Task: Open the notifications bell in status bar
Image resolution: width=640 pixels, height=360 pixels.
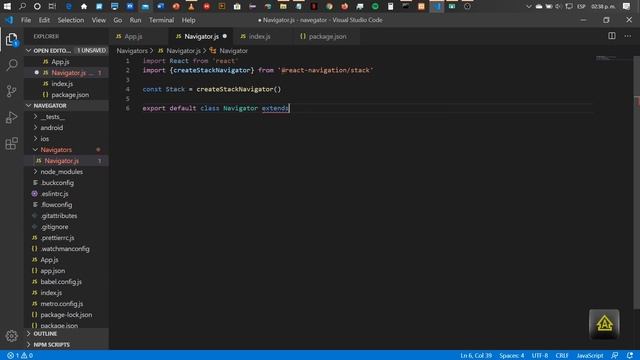Action: (x=630, y=356)
